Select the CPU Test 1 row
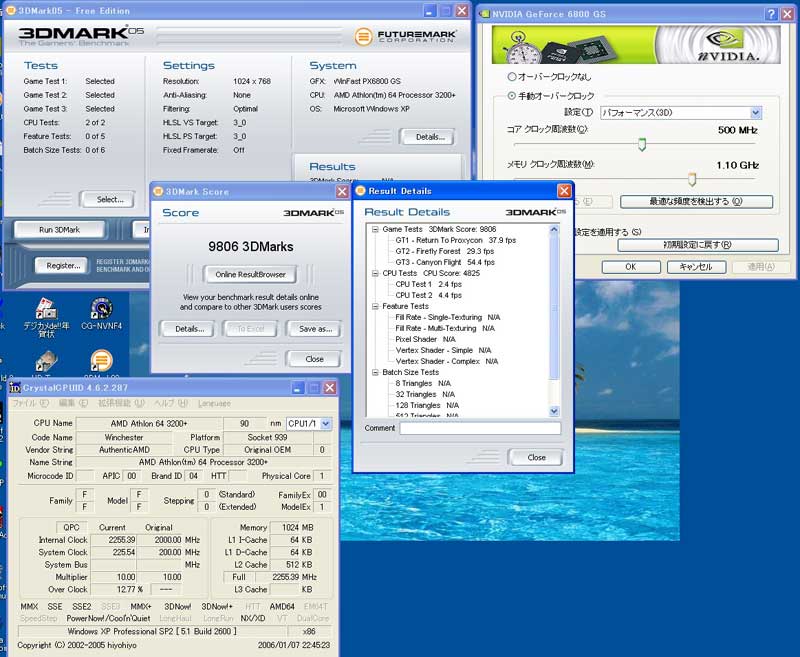800x657 pixels. pyautogui.click(x=429, y=284)
